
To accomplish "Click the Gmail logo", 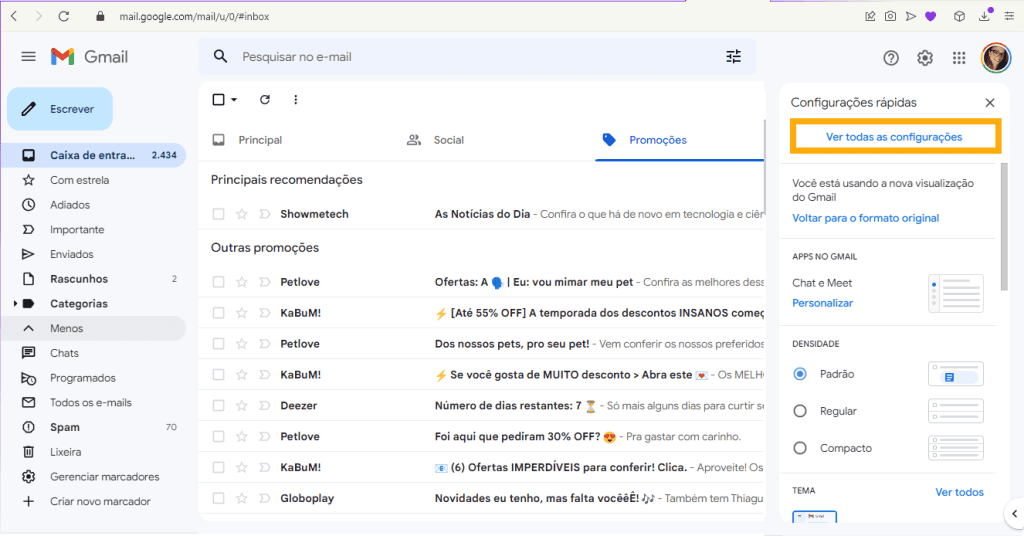I will click(x=89, y=57).
